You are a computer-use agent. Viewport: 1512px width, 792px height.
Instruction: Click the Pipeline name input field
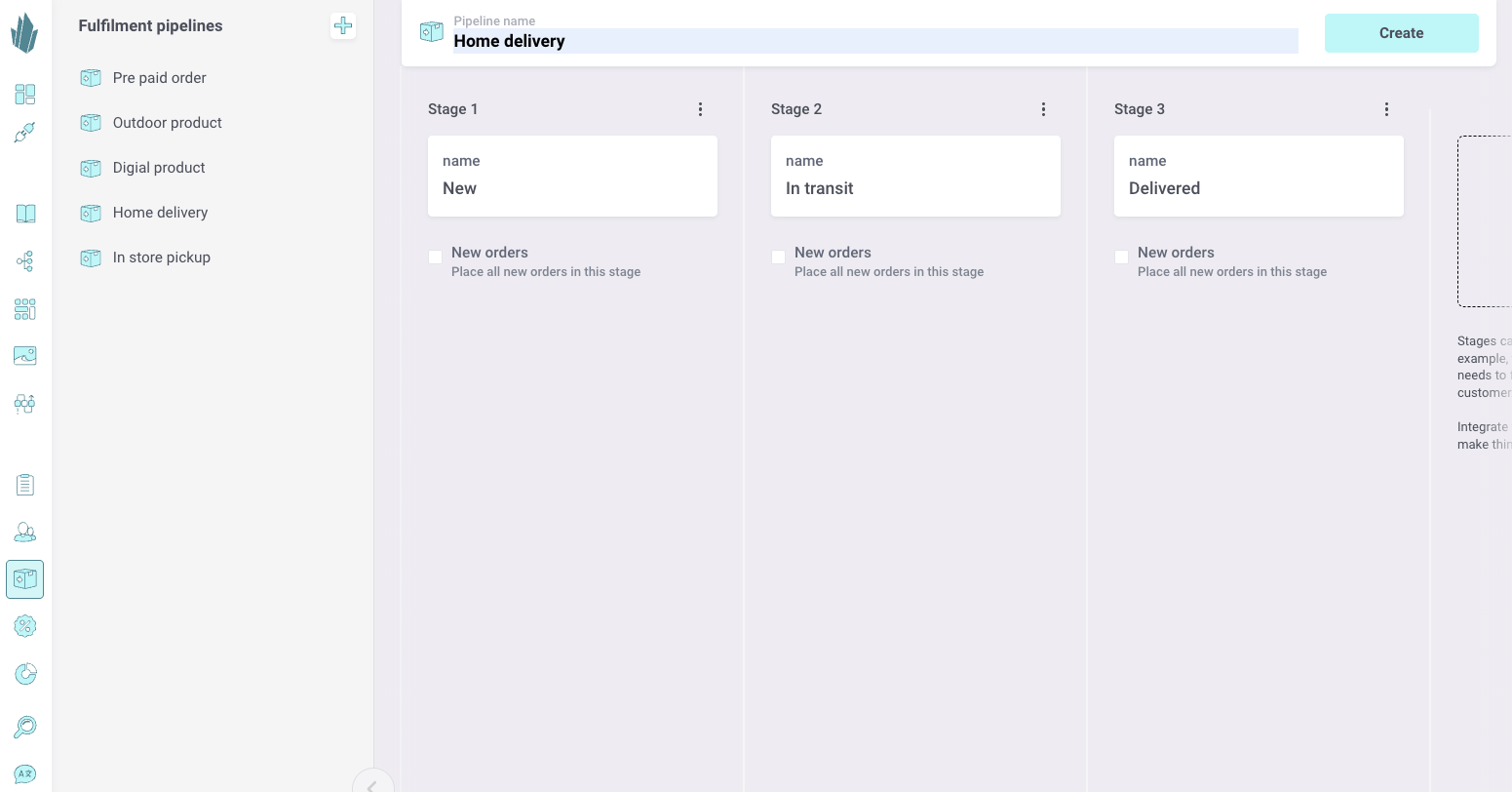click(x=873, y=41)
